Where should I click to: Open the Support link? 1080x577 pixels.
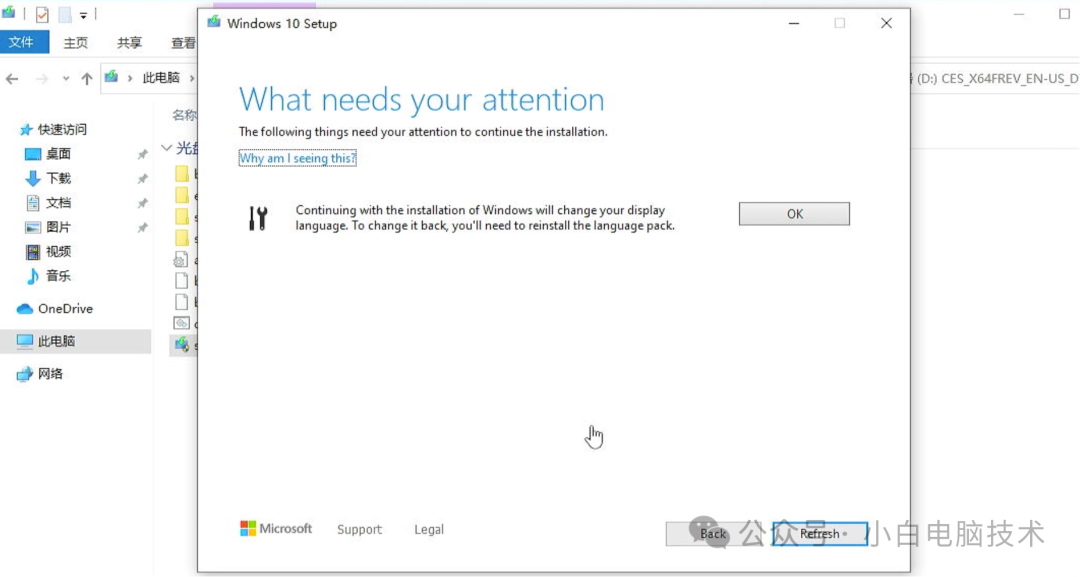[x=360, y=529]
